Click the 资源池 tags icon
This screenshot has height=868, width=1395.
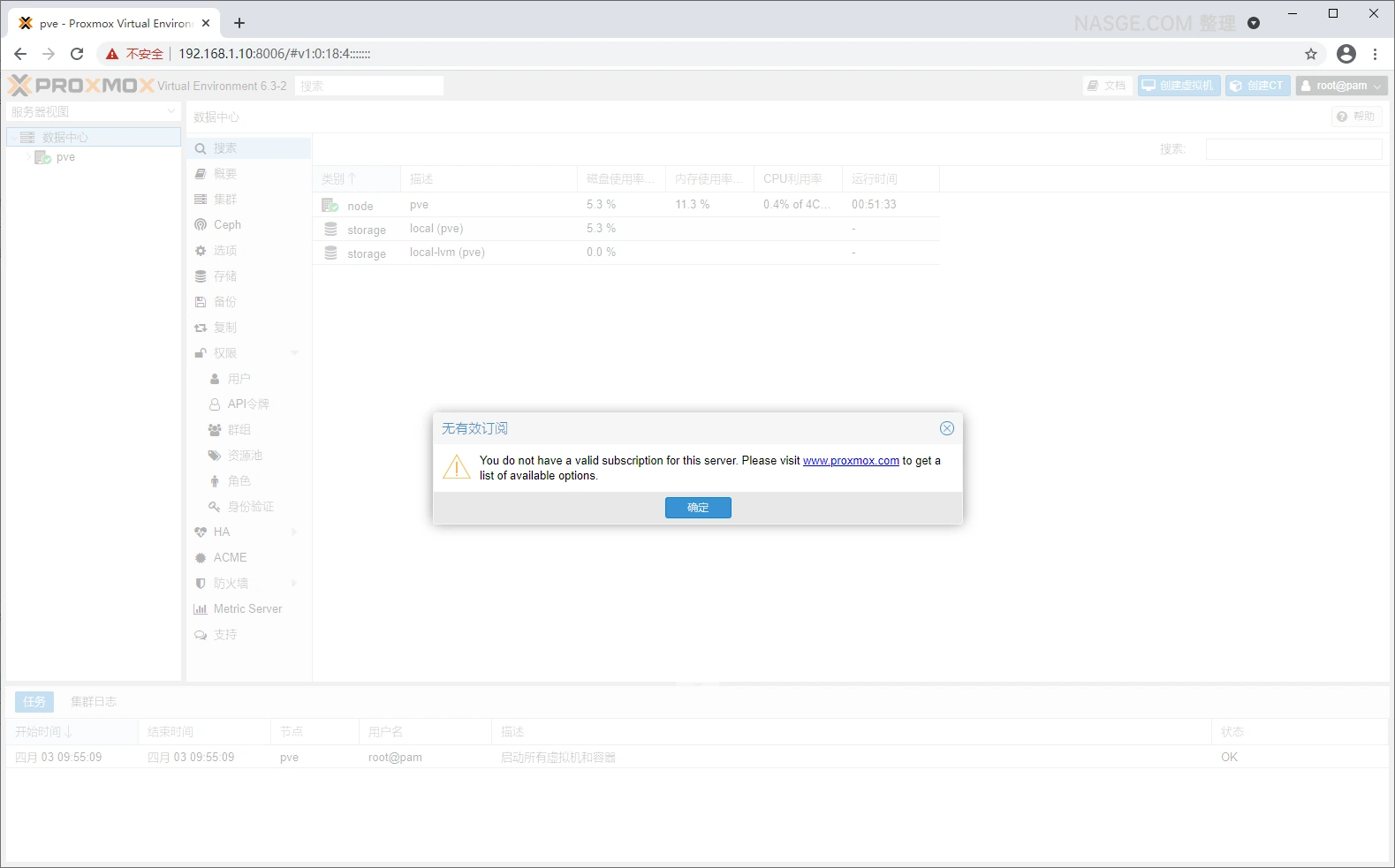click(215, 456)
